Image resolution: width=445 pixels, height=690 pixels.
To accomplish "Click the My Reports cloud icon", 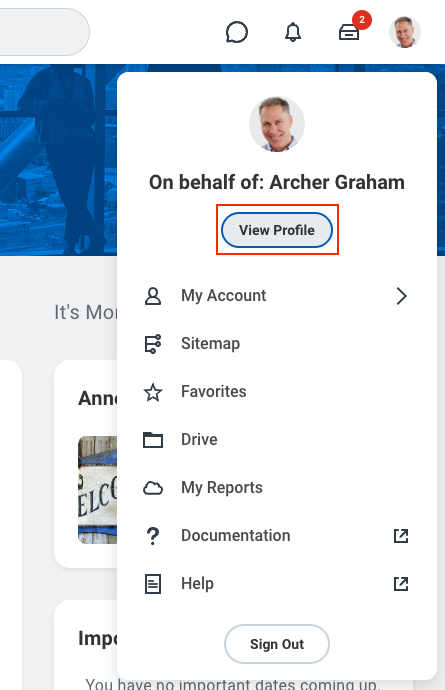I will coord(153,488).
